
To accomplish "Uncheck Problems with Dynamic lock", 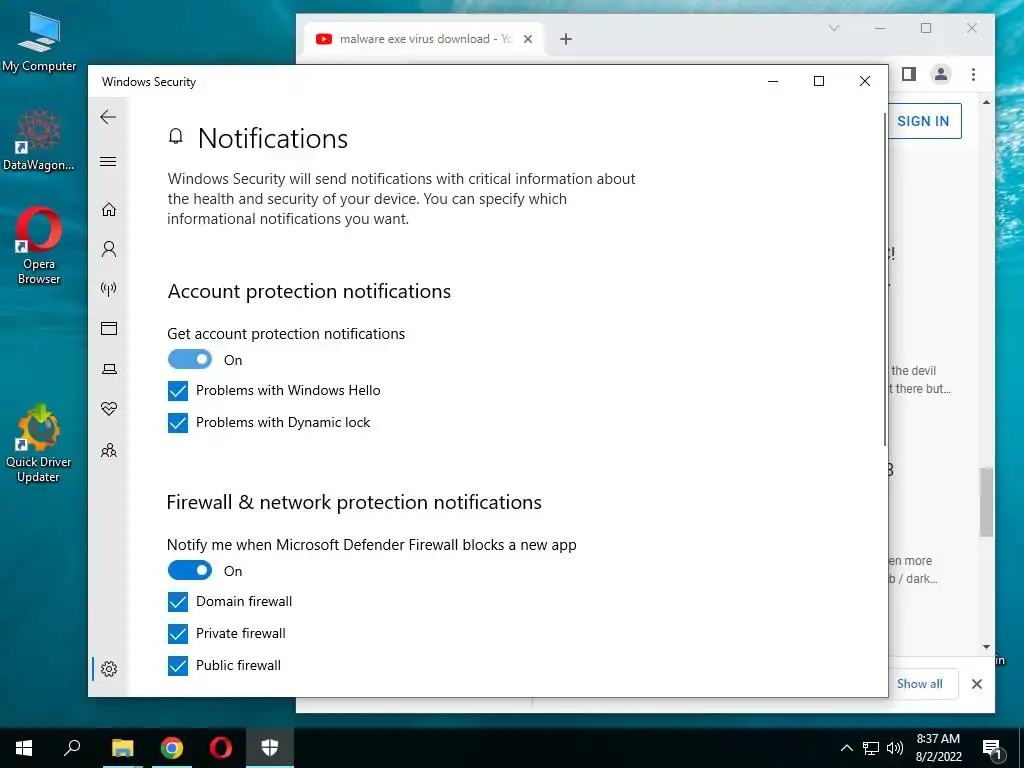I will click(x=178, y=423).
